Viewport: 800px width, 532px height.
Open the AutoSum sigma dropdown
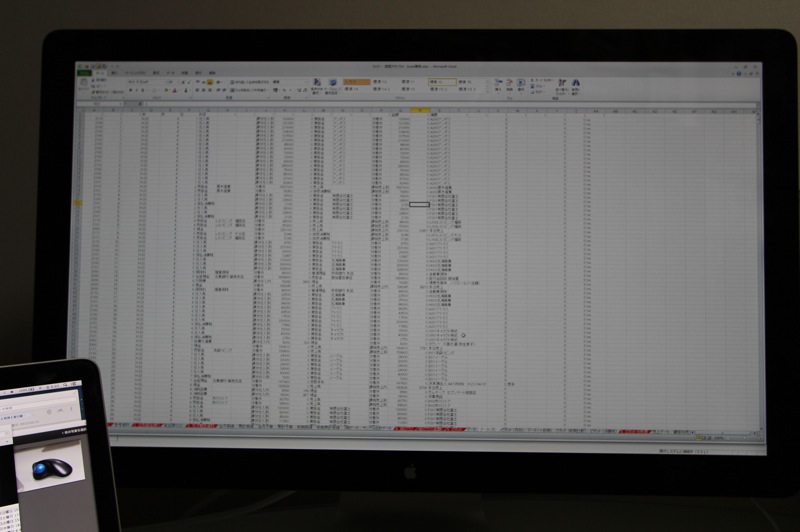[x=542, y=80]
